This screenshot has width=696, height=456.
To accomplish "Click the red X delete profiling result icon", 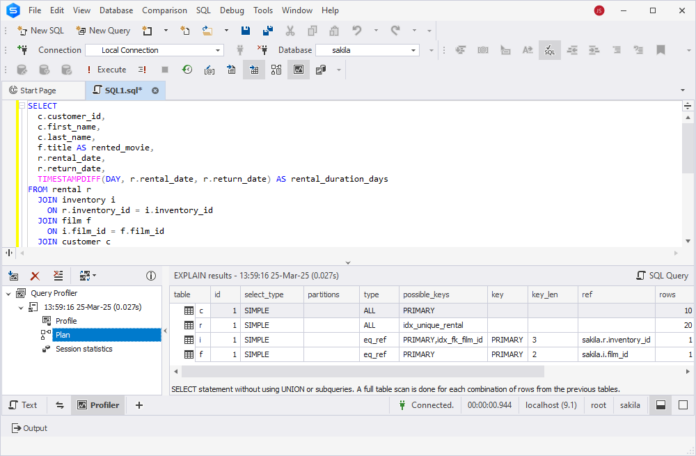I will (x=35, y=276).
